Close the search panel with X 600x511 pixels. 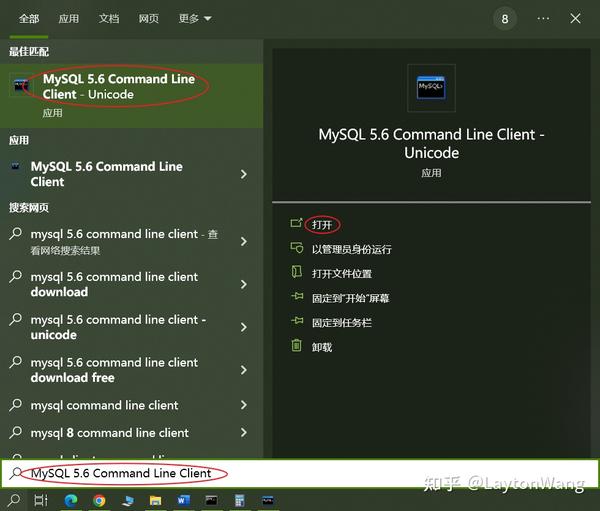[575, 18]
